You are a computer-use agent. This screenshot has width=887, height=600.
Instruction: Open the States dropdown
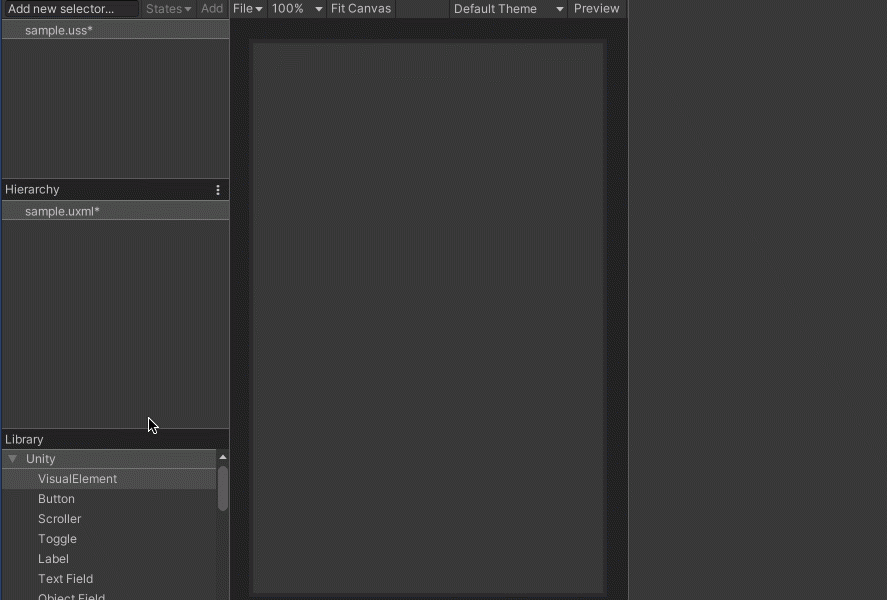point(168,9)
